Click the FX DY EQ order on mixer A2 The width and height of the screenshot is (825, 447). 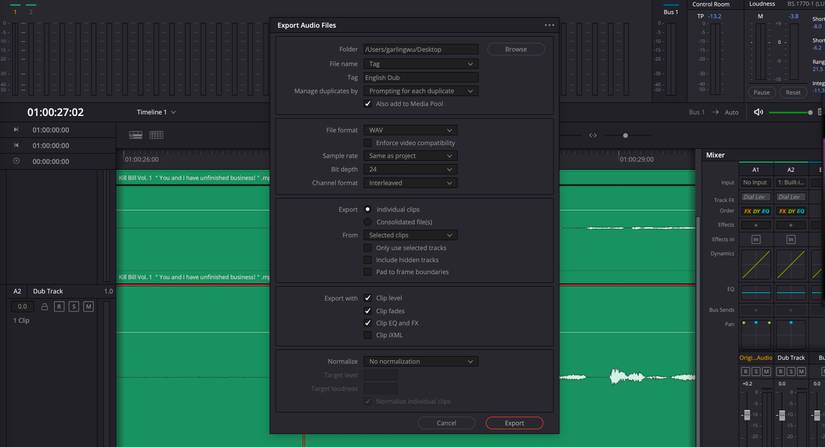[x=791, y=211]
